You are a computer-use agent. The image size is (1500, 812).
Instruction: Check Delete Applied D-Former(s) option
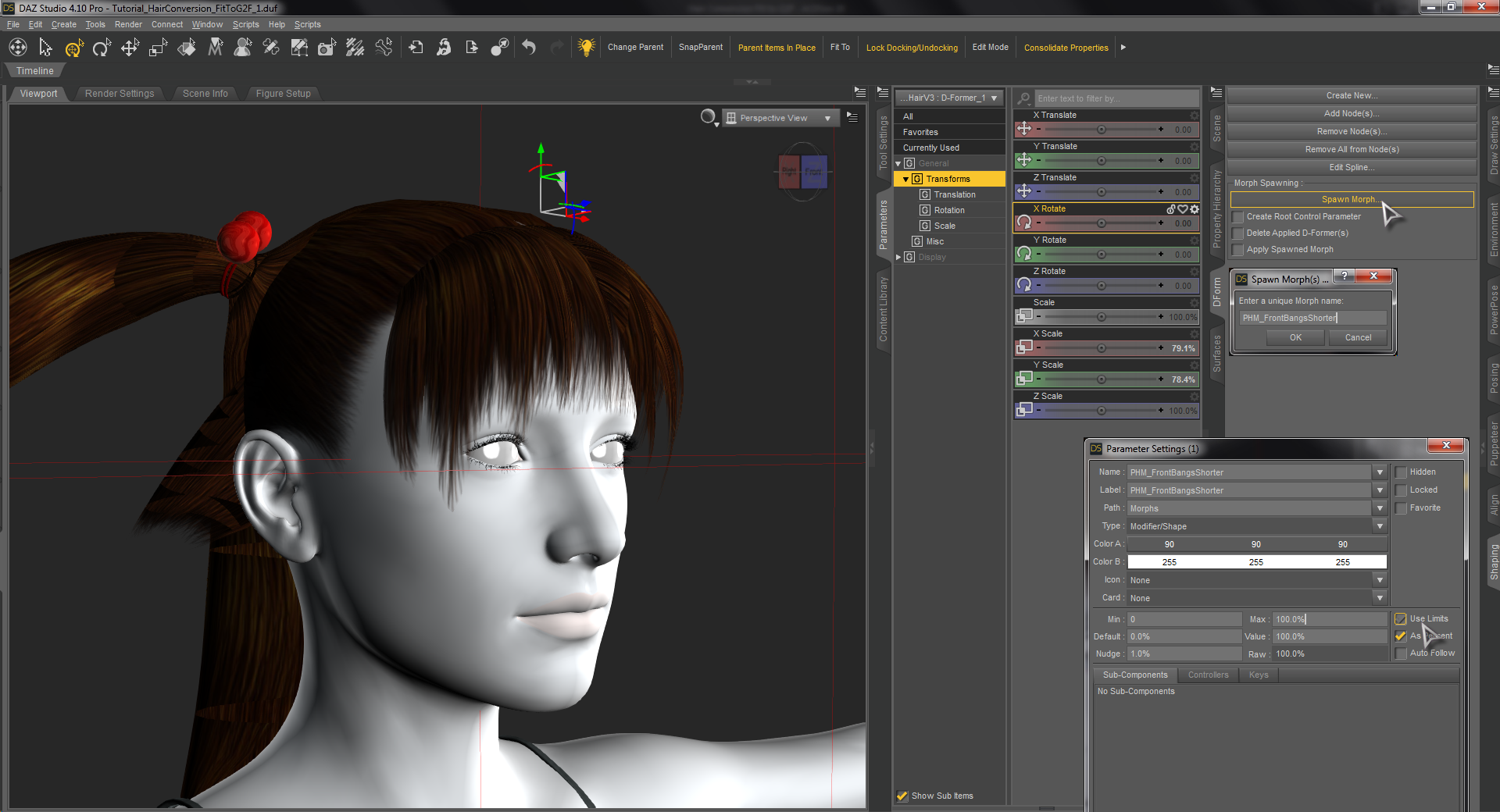tap(1237, 233)
